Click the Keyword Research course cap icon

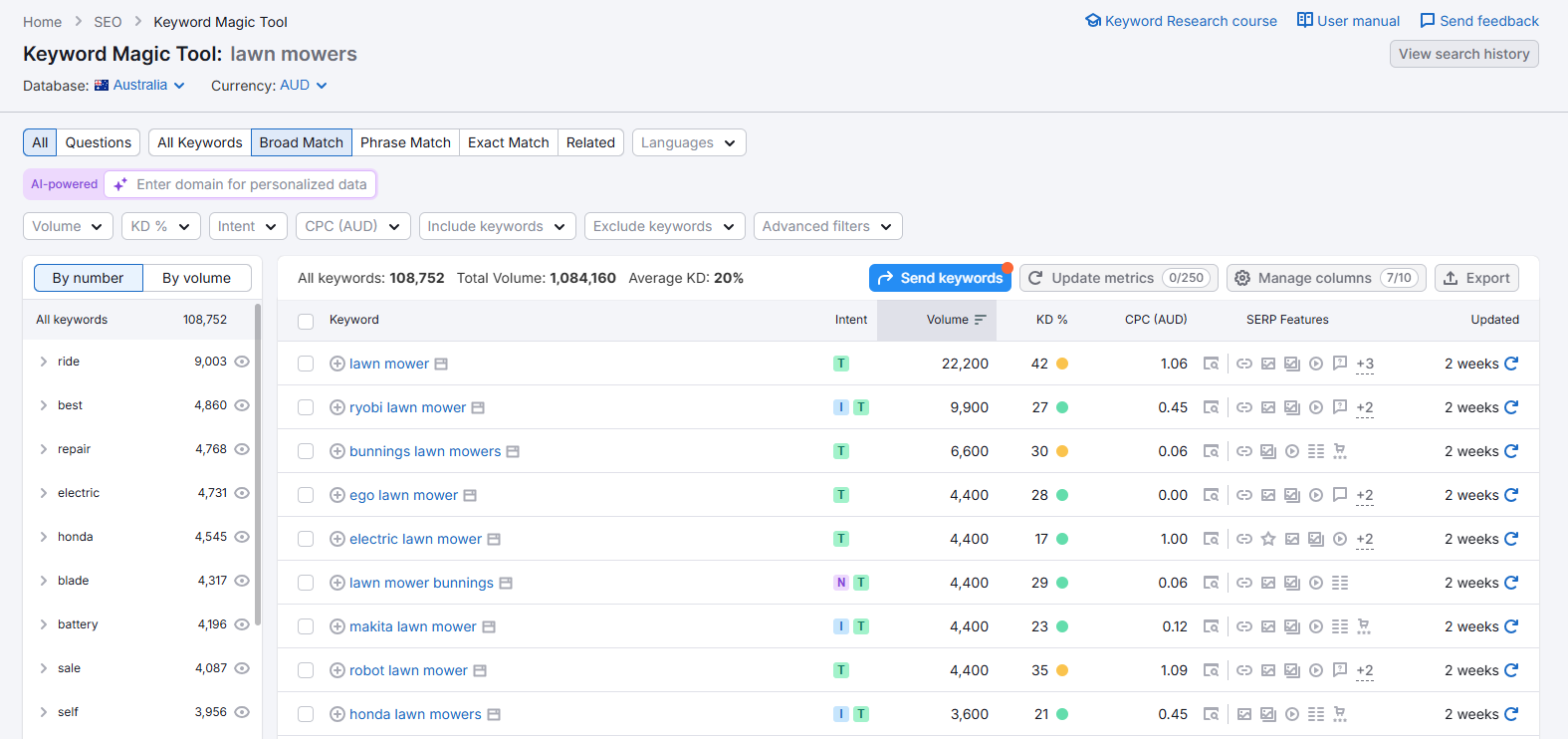[1093, 21]
